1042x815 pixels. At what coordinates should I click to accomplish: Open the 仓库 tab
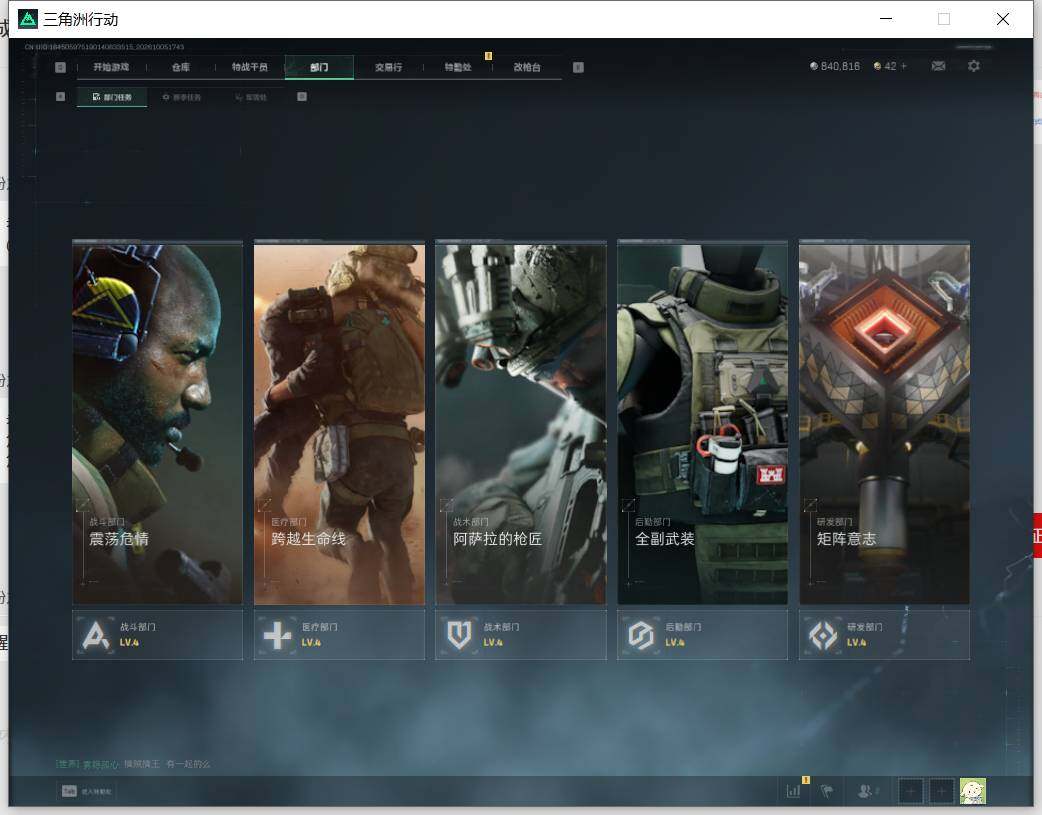[x=181, y=67]
